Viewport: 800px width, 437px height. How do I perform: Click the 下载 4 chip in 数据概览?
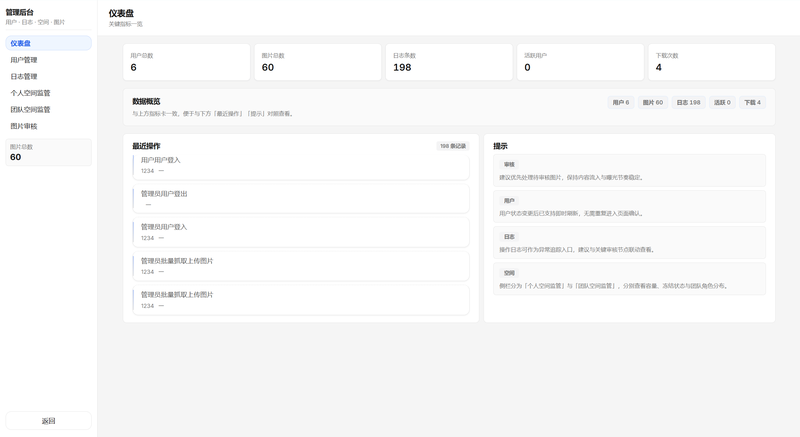[x=753, y=102]
